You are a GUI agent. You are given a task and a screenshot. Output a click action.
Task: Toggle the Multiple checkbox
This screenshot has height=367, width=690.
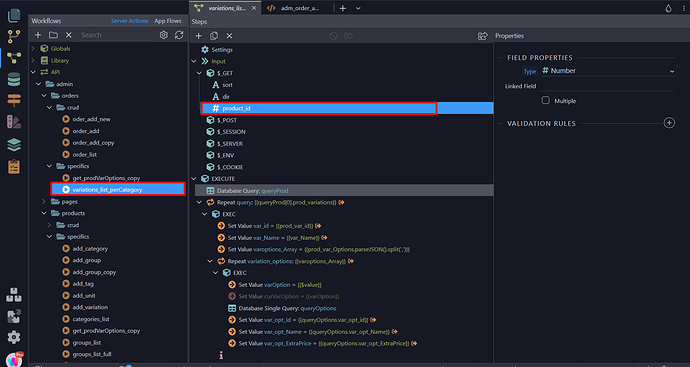(x=546, y=100)
